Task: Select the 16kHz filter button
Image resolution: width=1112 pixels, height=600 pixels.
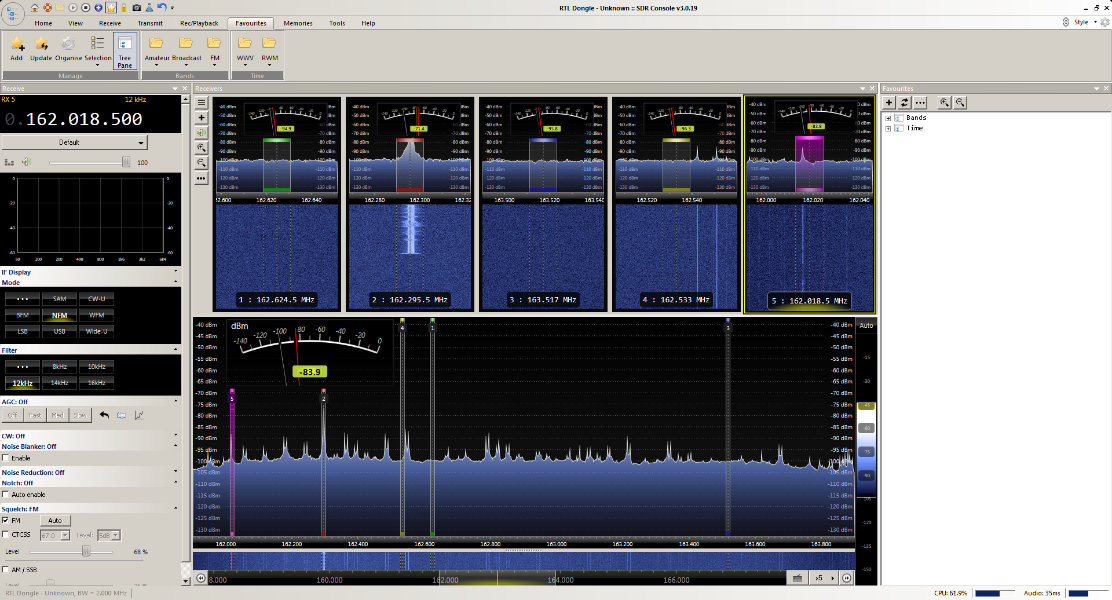Action: (x=96, y=383)
